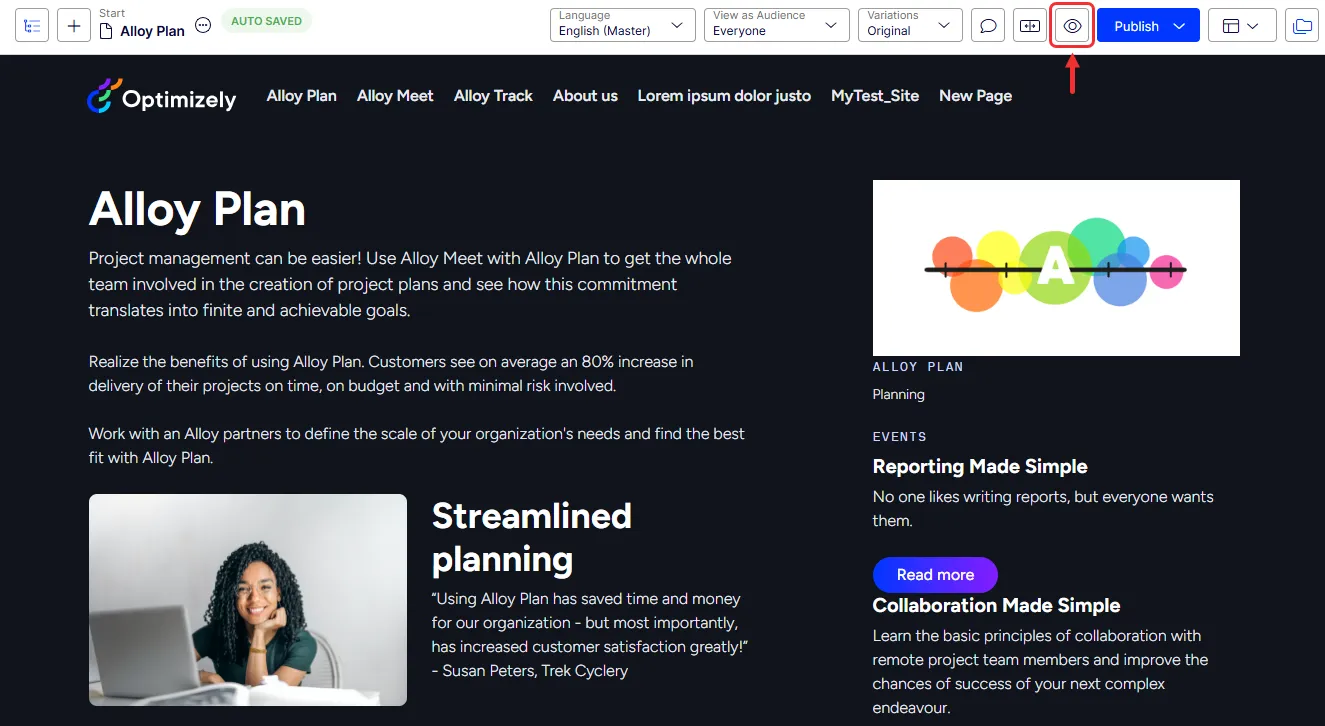Open the Collaboration Made Simple link
The height and width of the screenshot is (726, 1325).
pyautogui.click(x=996, y=606)
